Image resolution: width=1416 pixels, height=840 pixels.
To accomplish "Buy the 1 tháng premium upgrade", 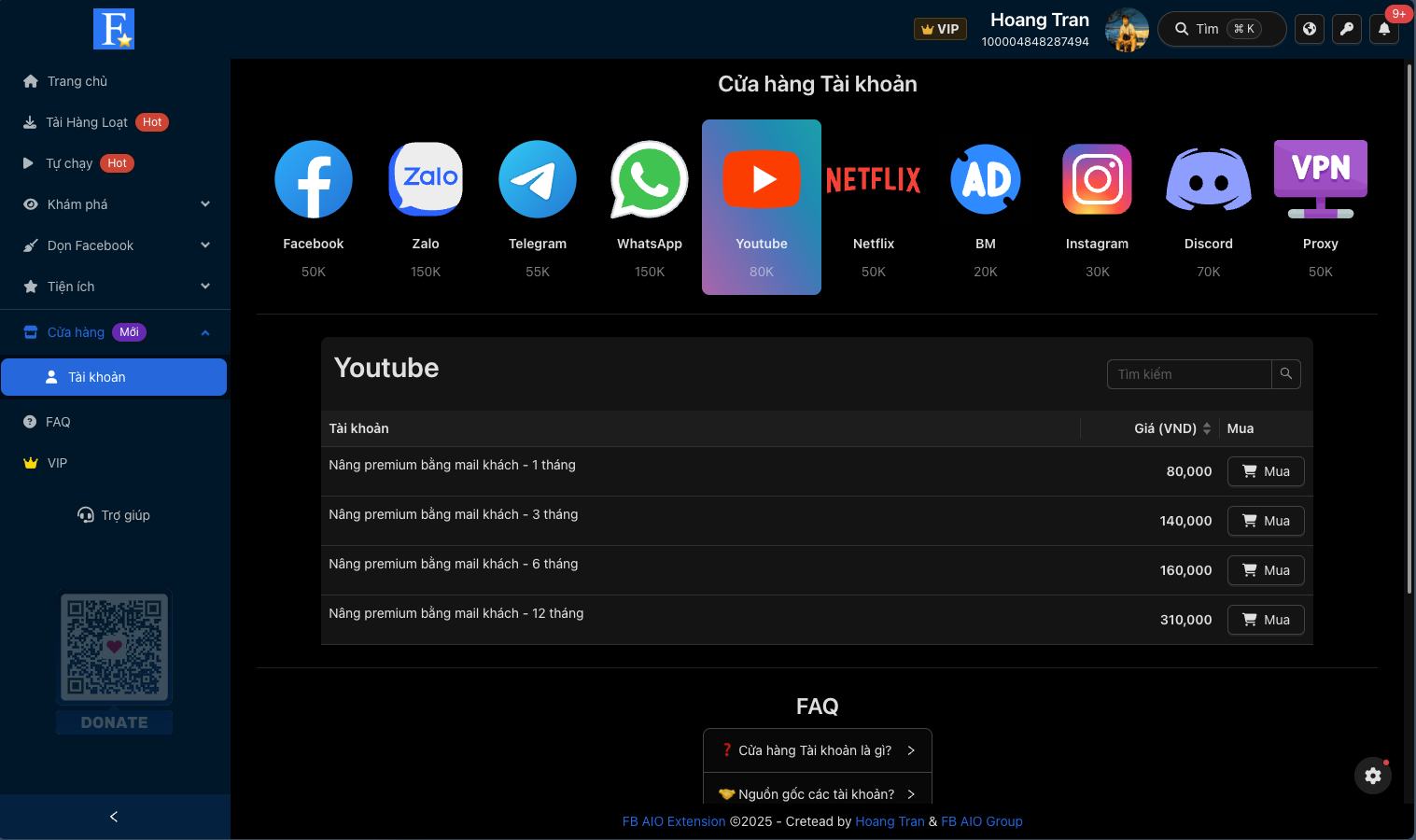I will click(1266, 471).
